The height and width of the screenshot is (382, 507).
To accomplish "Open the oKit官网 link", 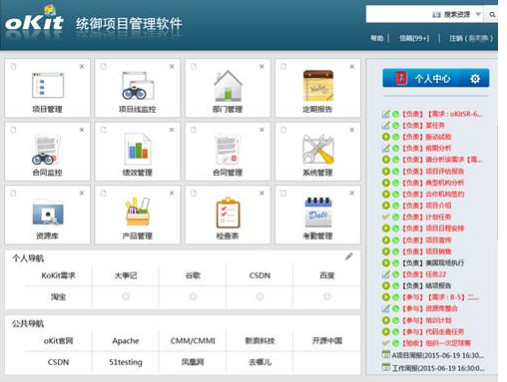I will pyautogui.click(x=58, y=341).
